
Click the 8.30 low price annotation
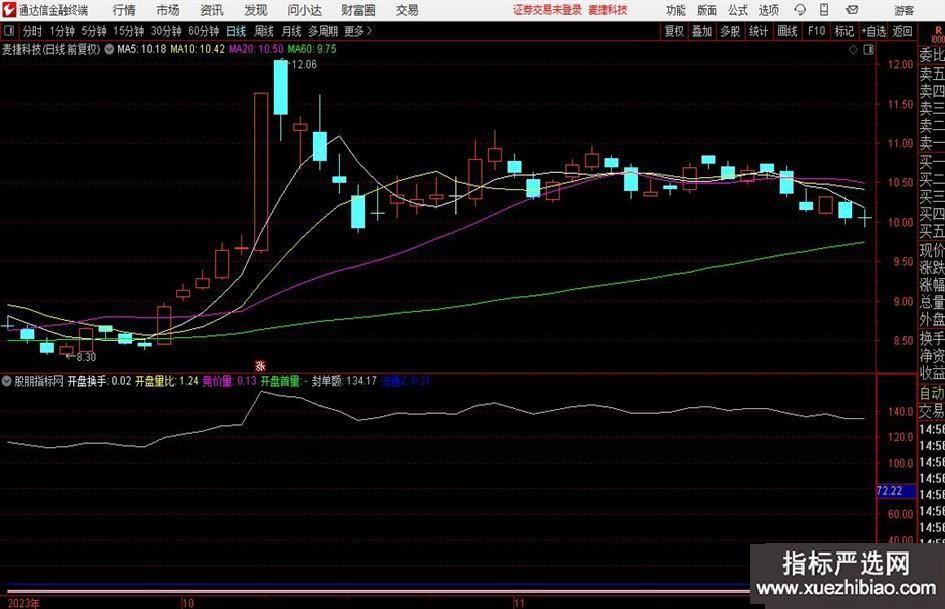(86, 357)
